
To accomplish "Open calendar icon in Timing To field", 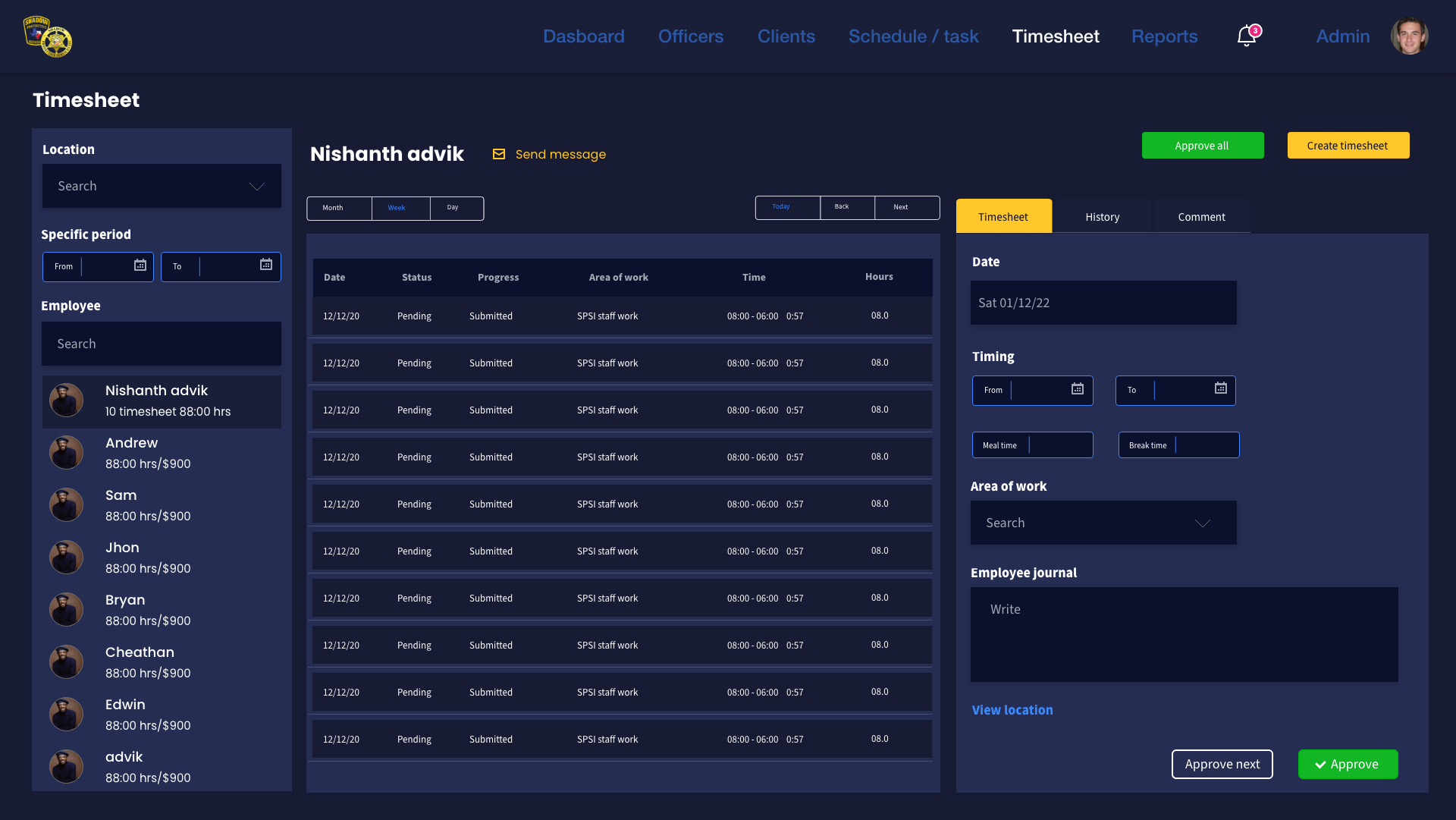I will [1220, 389].
